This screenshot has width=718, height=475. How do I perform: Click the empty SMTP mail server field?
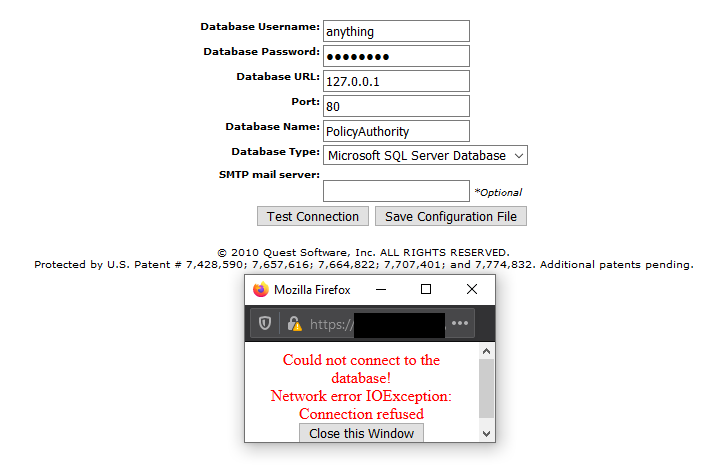point(397,191)
